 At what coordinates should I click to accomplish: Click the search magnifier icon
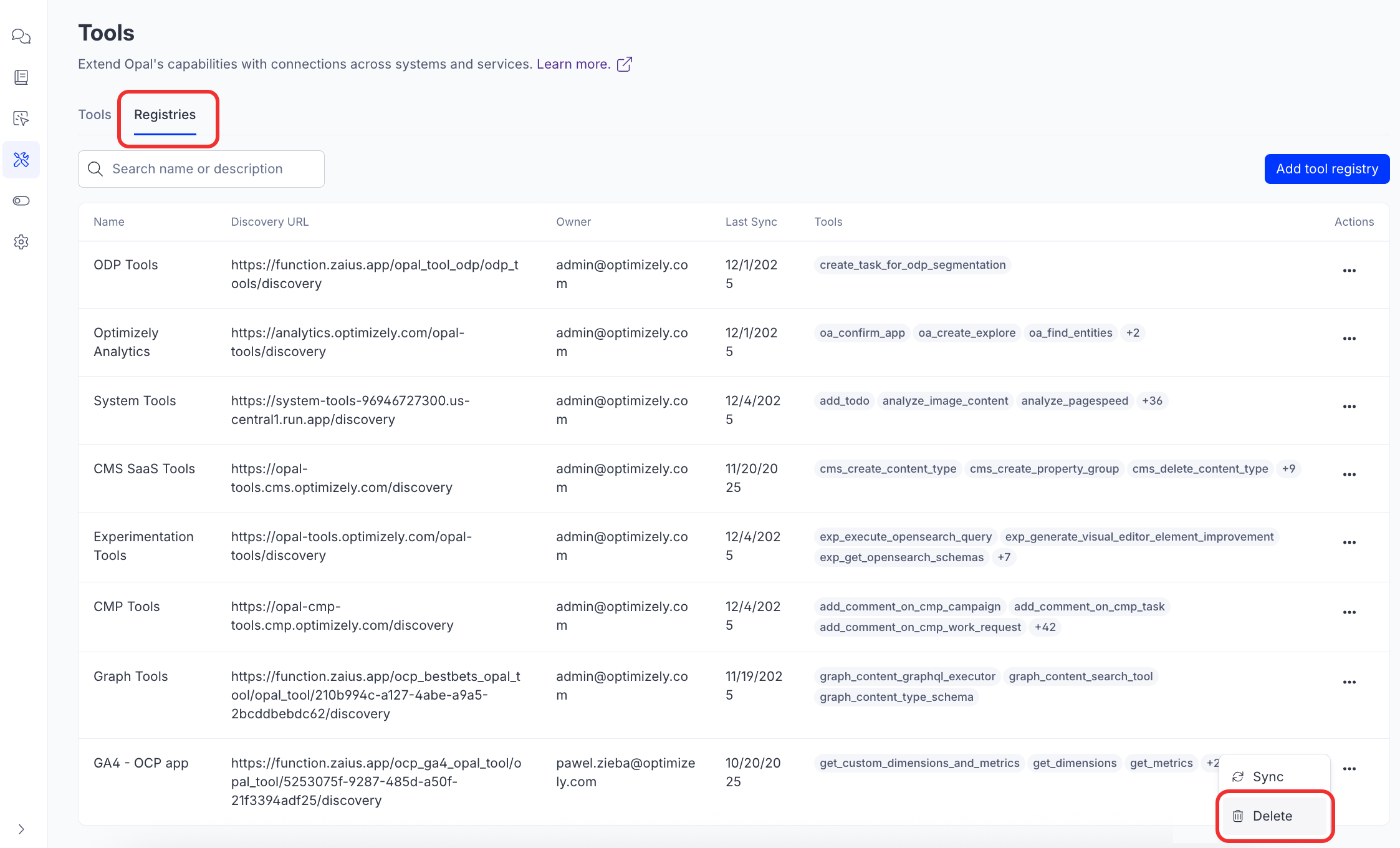click(x=95, y=169)
